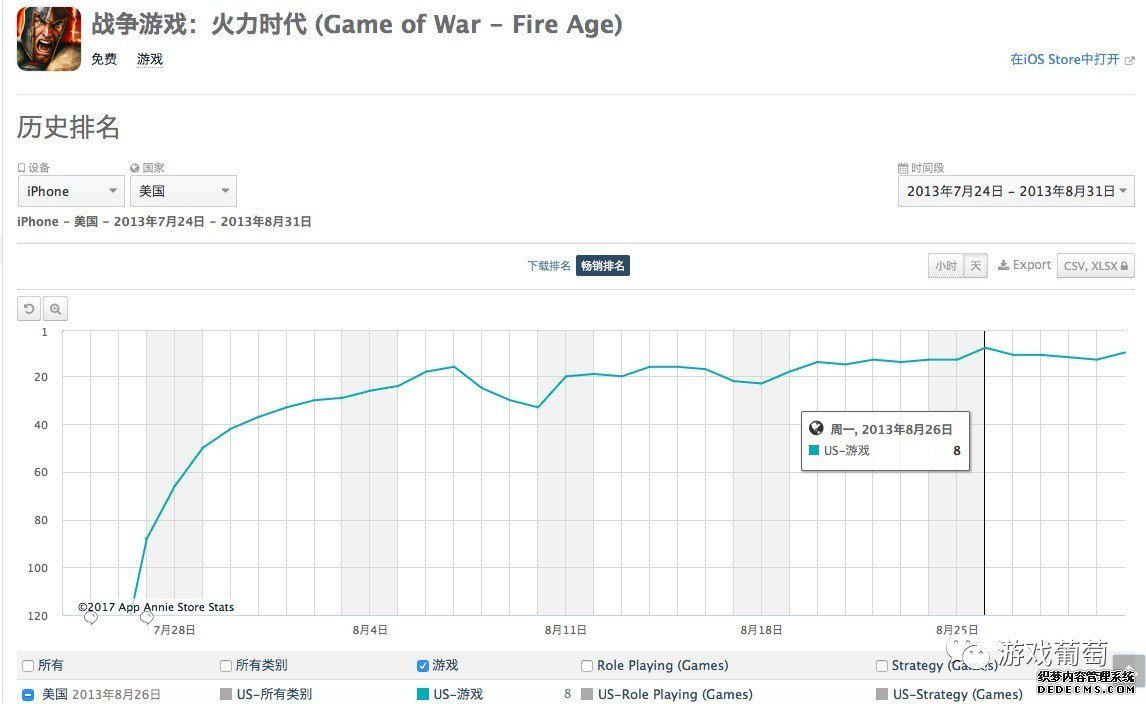Viewport: 1146px width, 704px height.
Task: Collapse the 美国 row minus icon
Action: pos(28,694)
